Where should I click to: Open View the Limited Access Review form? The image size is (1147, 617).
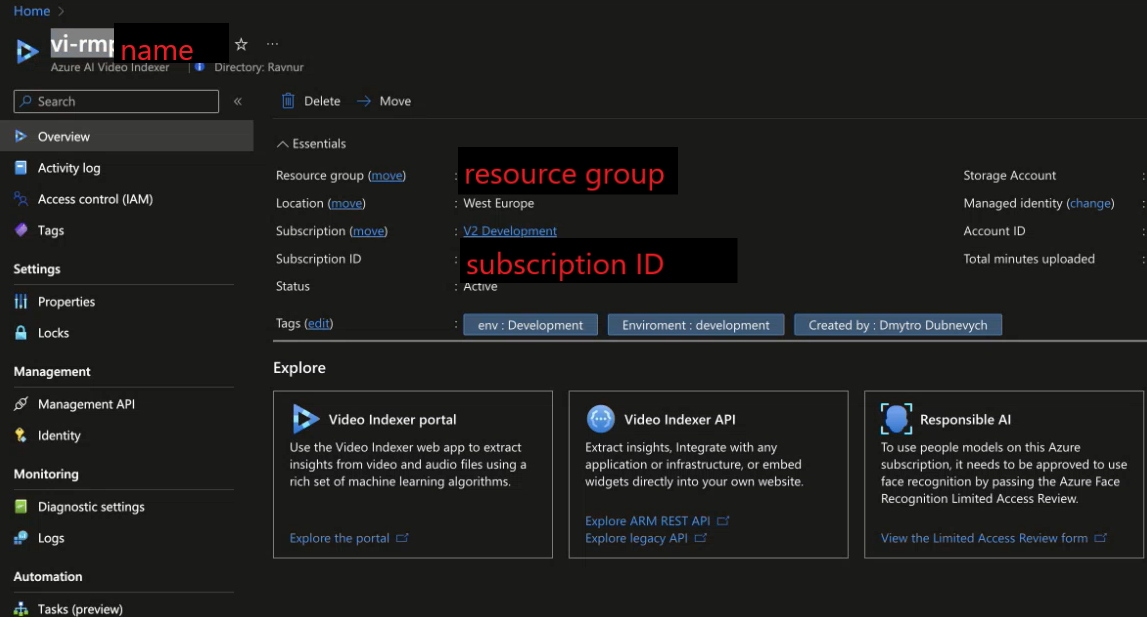(x=984, y=538)
